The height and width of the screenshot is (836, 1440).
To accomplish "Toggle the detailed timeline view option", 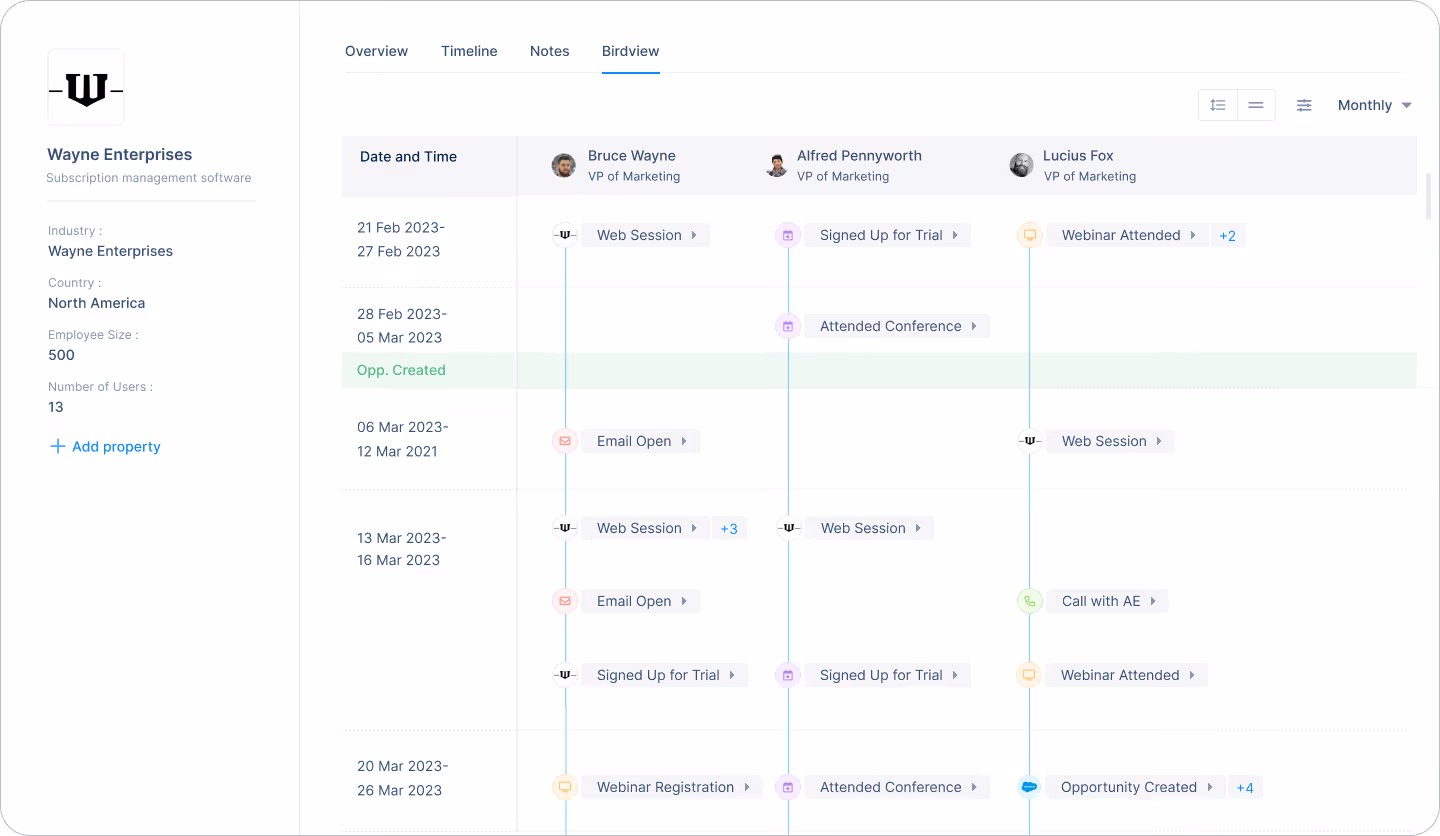I will 1217,104.
